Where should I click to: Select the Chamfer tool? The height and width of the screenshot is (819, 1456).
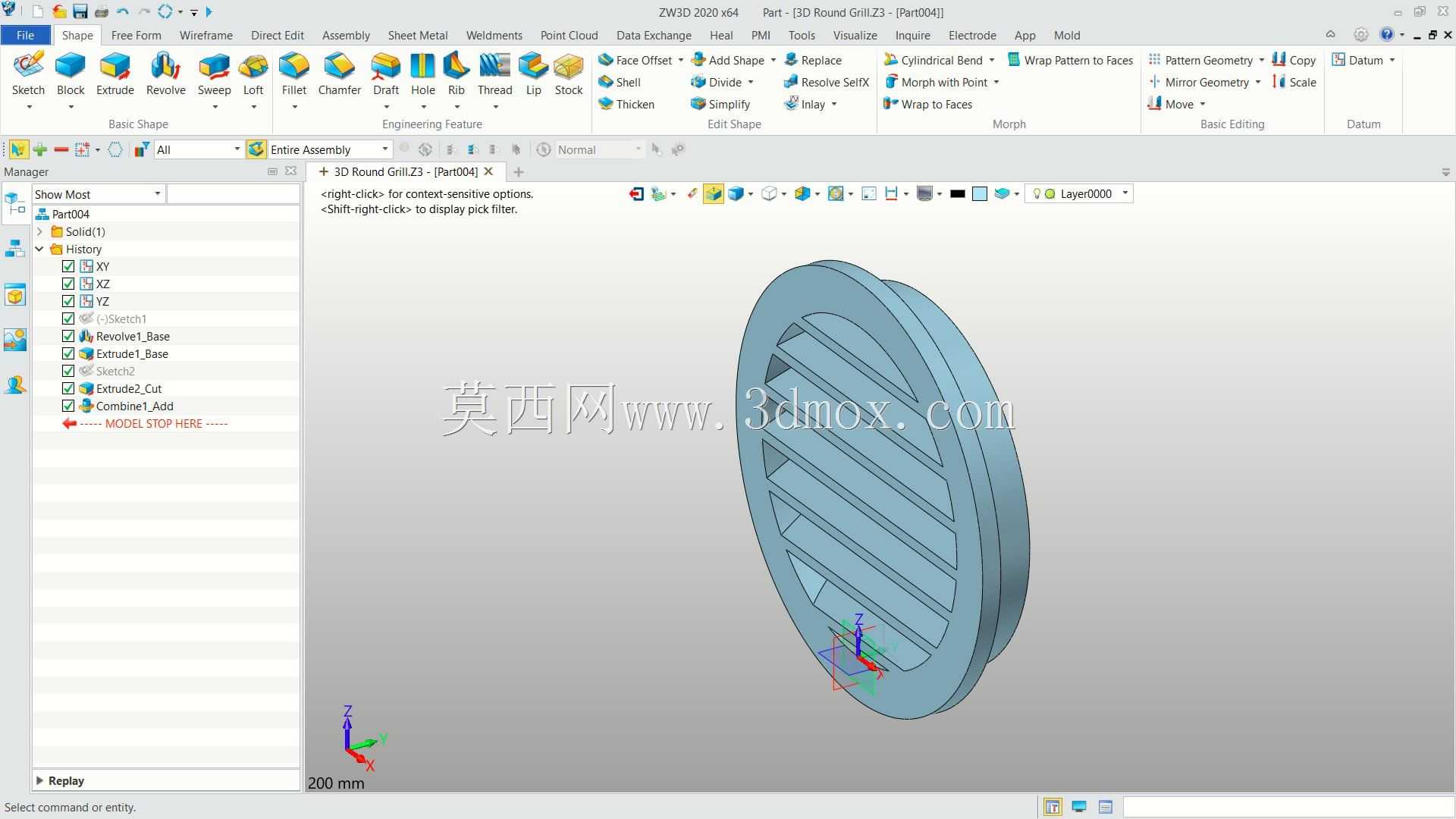(x=339, y=74)
